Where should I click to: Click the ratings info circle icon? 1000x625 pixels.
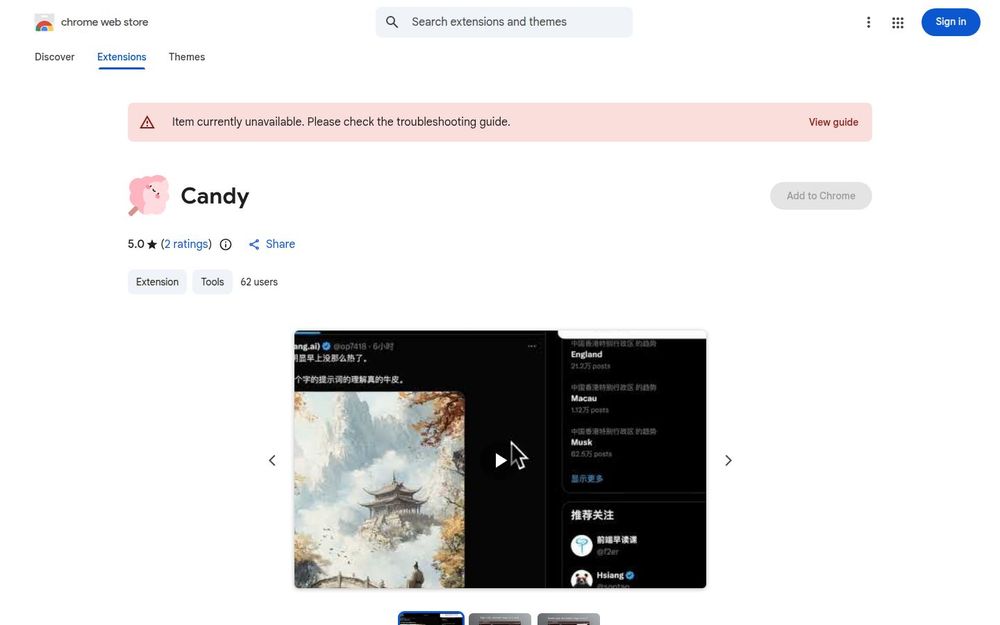pos(226,244)
